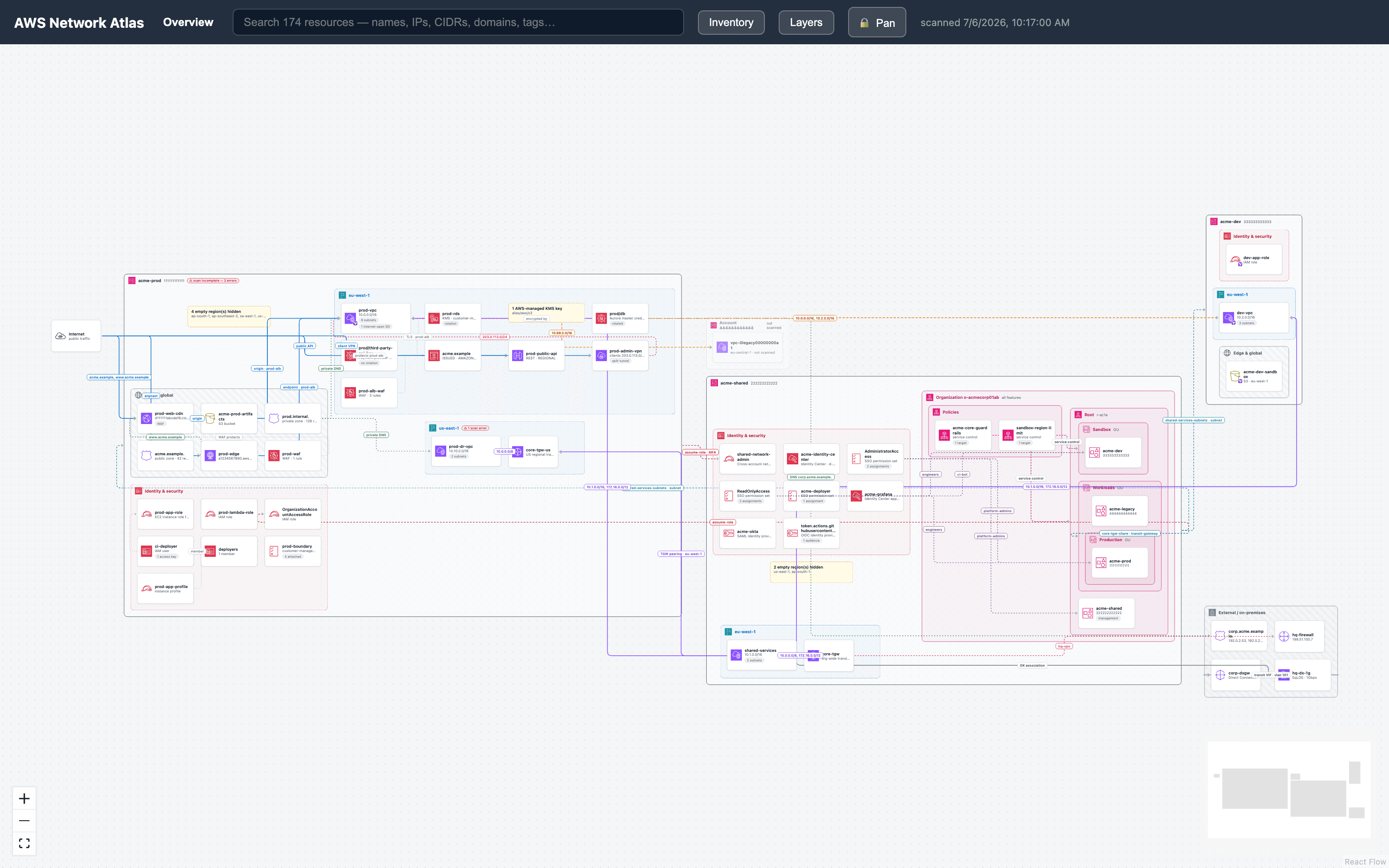The height and width of the screenshot is (868, 1389).
Task: Focus the resource search field
Action: click(x=458, y=23)
